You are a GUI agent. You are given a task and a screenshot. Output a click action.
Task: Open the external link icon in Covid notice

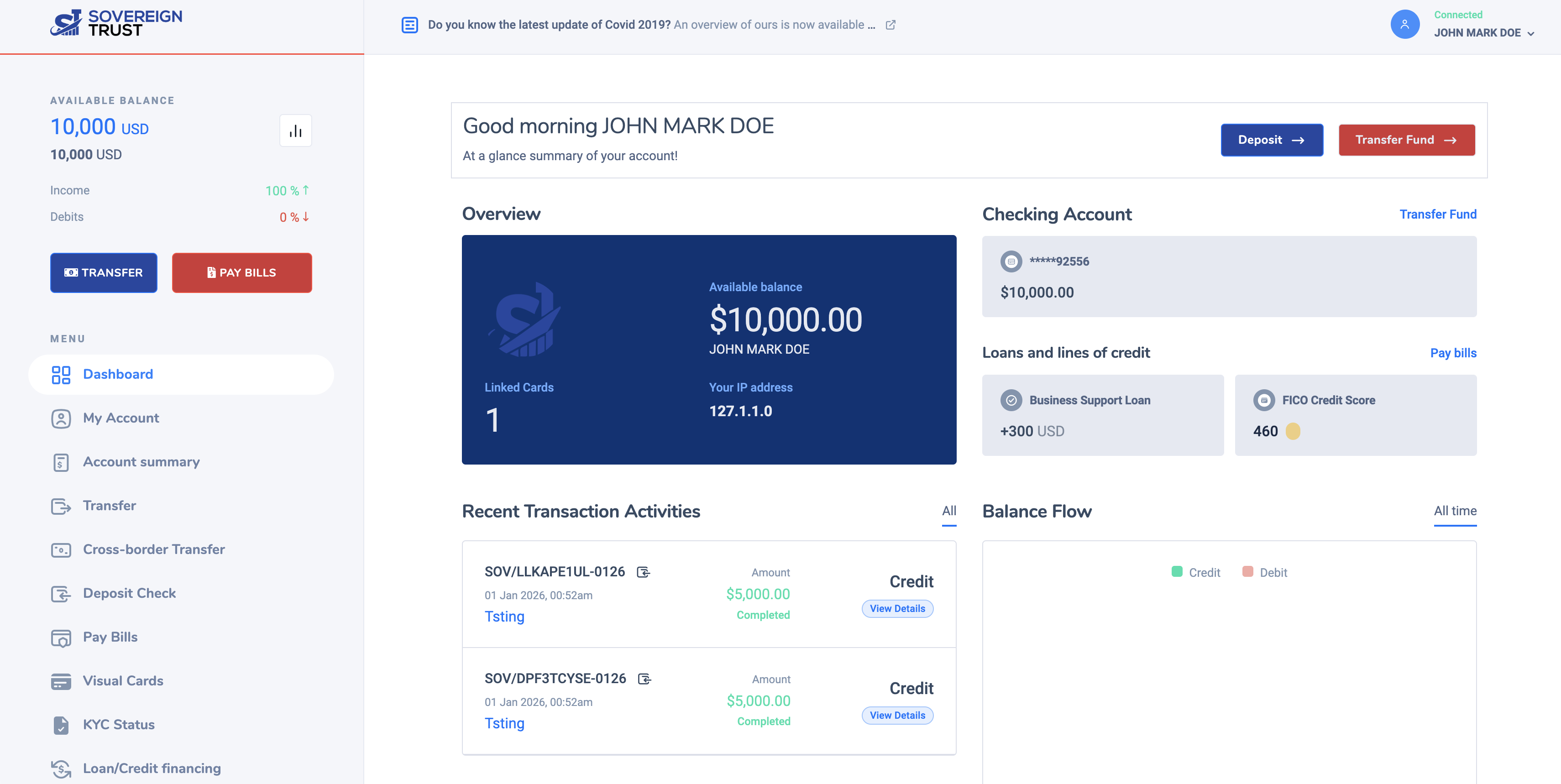coord(890,25)
